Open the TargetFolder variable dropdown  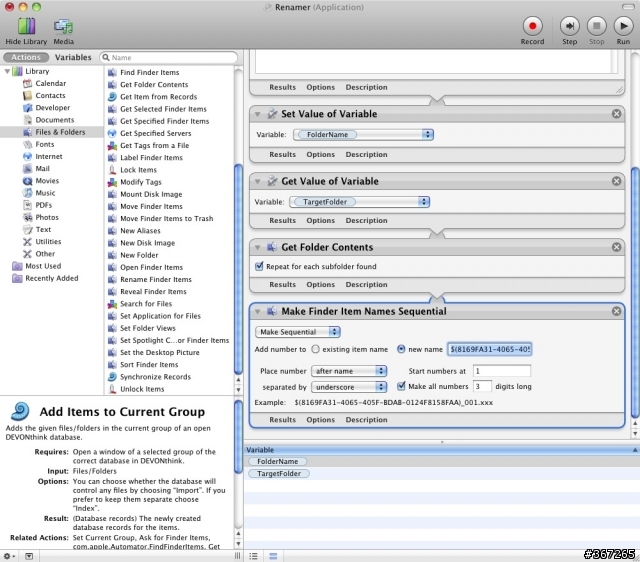tap(359, 202)
